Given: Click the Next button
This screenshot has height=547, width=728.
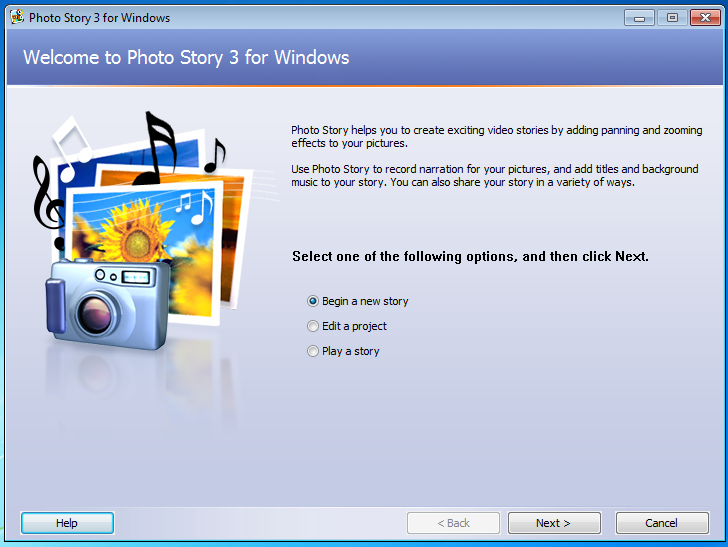Looking at the screenshot, I should pyautogui.click(x=554, y=523).
